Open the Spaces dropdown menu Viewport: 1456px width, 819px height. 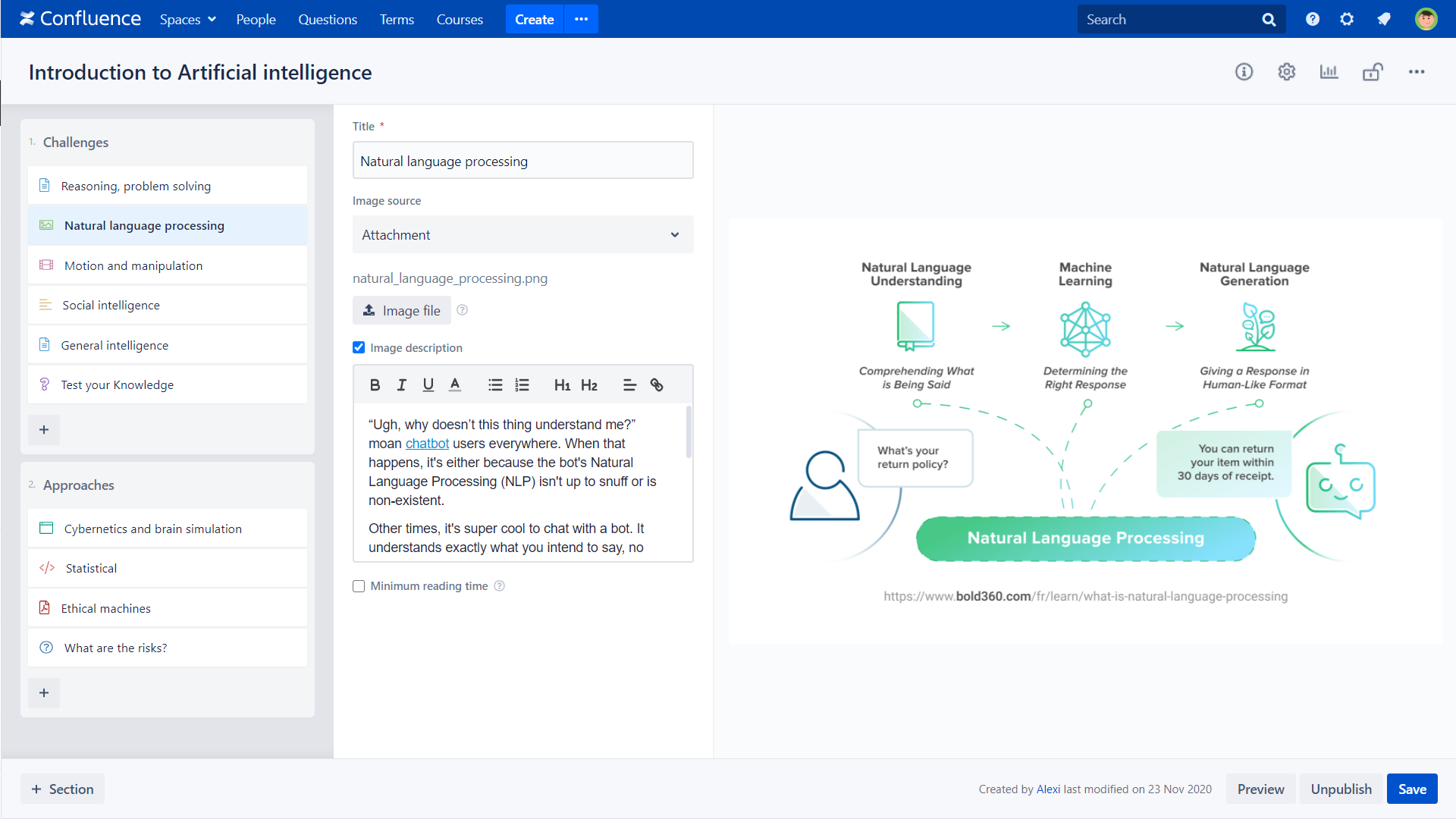click(187, 19)
